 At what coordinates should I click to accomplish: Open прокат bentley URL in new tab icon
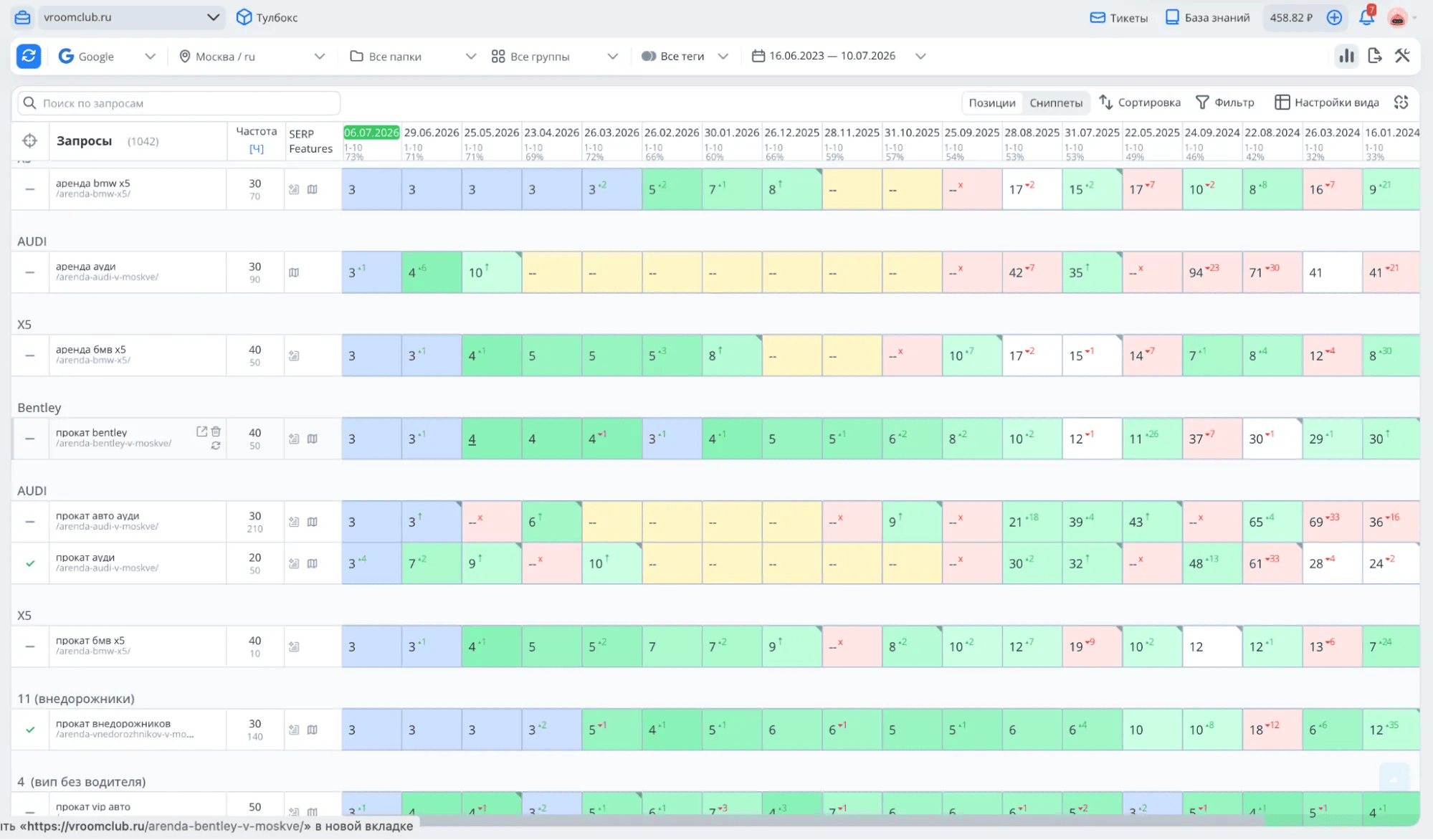pos(201,431)
